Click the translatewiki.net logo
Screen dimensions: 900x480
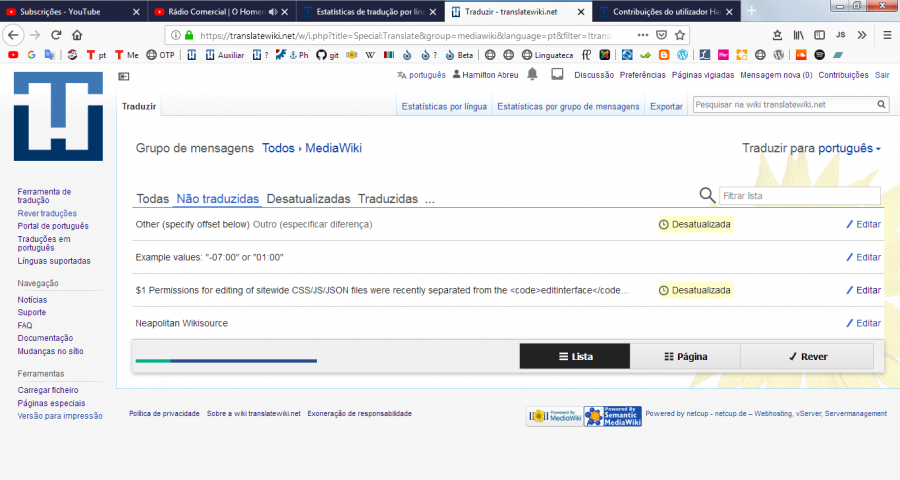pyautogui.click(x=59, y=117)
